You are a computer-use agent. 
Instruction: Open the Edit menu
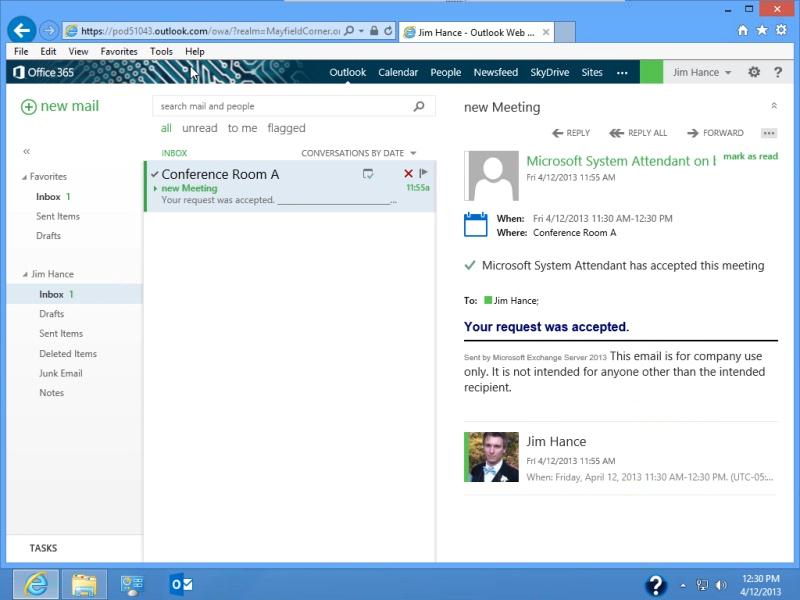[x=48, y=52]
